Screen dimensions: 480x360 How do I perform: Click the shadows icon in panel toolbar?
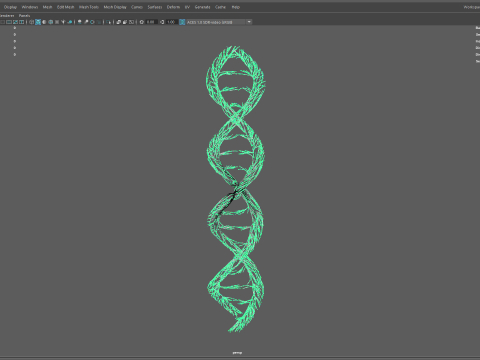tap(70, 22)
